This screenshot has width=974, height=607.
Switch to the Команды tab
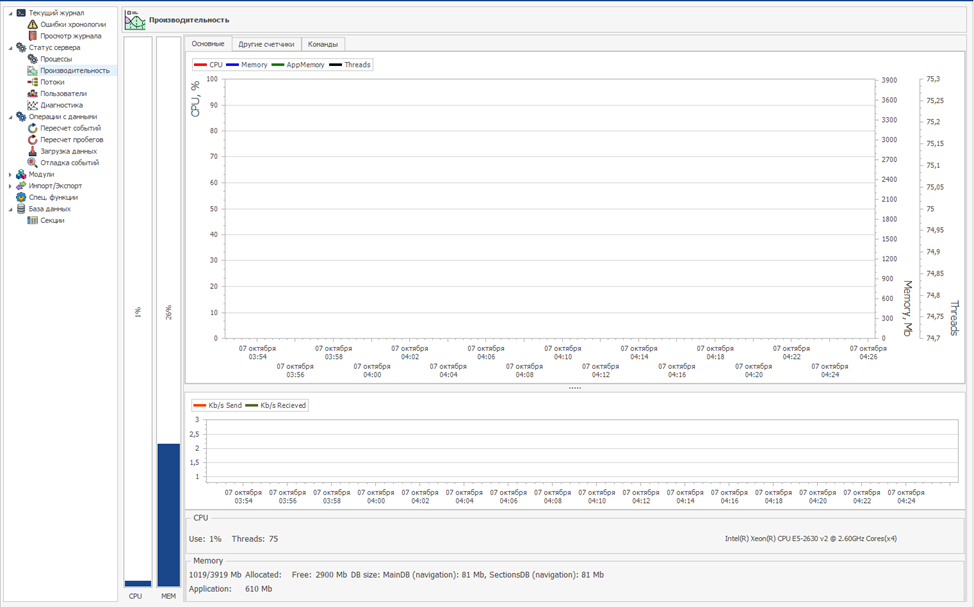[x=323, y=44]
